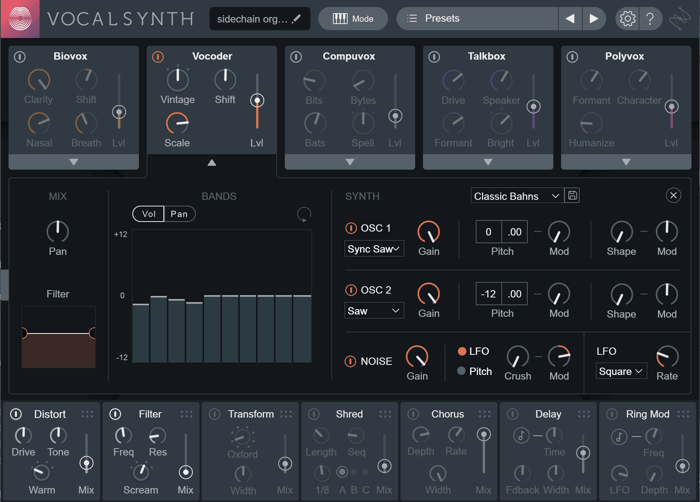The height and width of the screenshot is (502, 700).
Task: Enable the Polyvox module
Action: tap(572, 57)
